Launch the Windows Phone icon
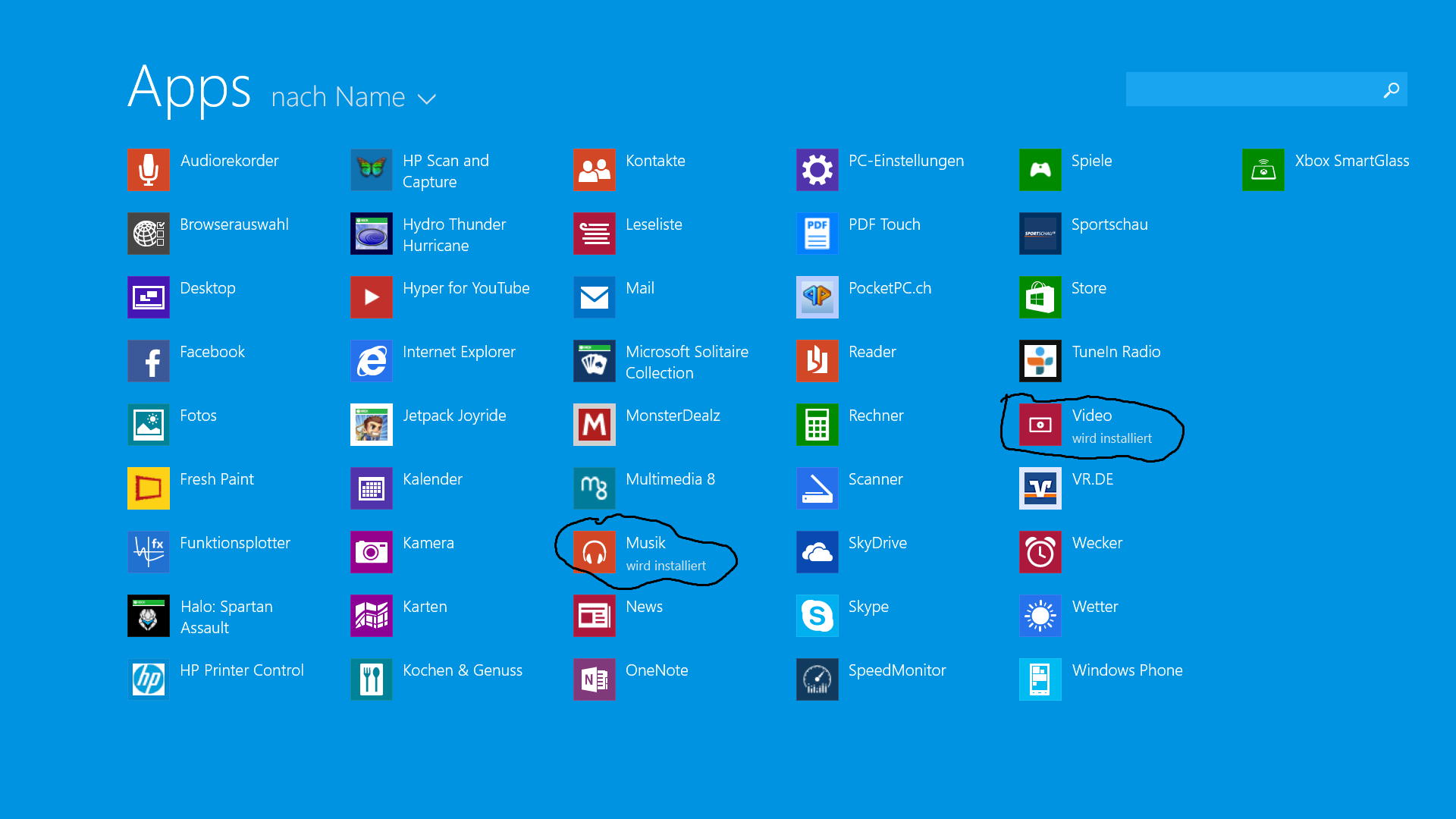This screenshot has height=819, width=1456. pyautogui.click(x=1040, y=679)
